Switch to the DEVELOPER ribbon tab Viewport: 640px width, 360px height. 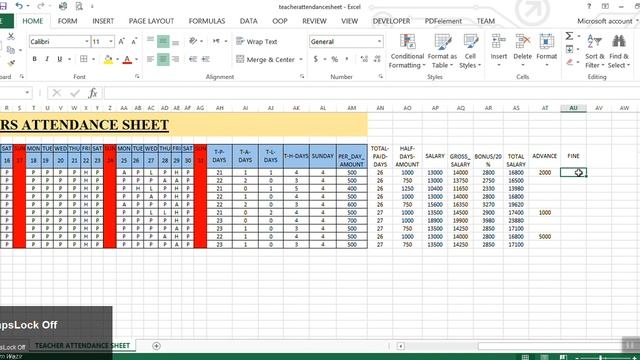(x=391, y=21)
